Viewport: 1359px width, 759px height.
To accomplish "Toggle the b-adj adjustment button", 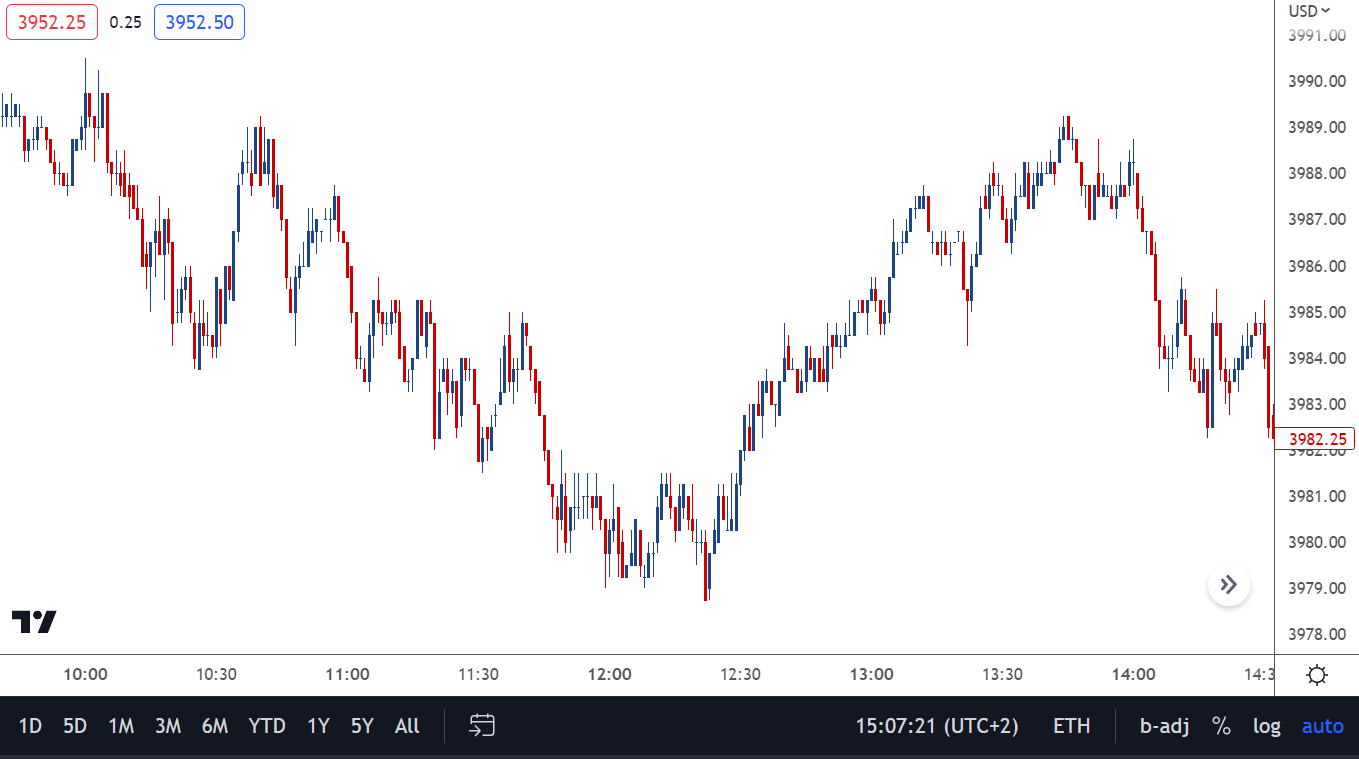I will 1164,726.
